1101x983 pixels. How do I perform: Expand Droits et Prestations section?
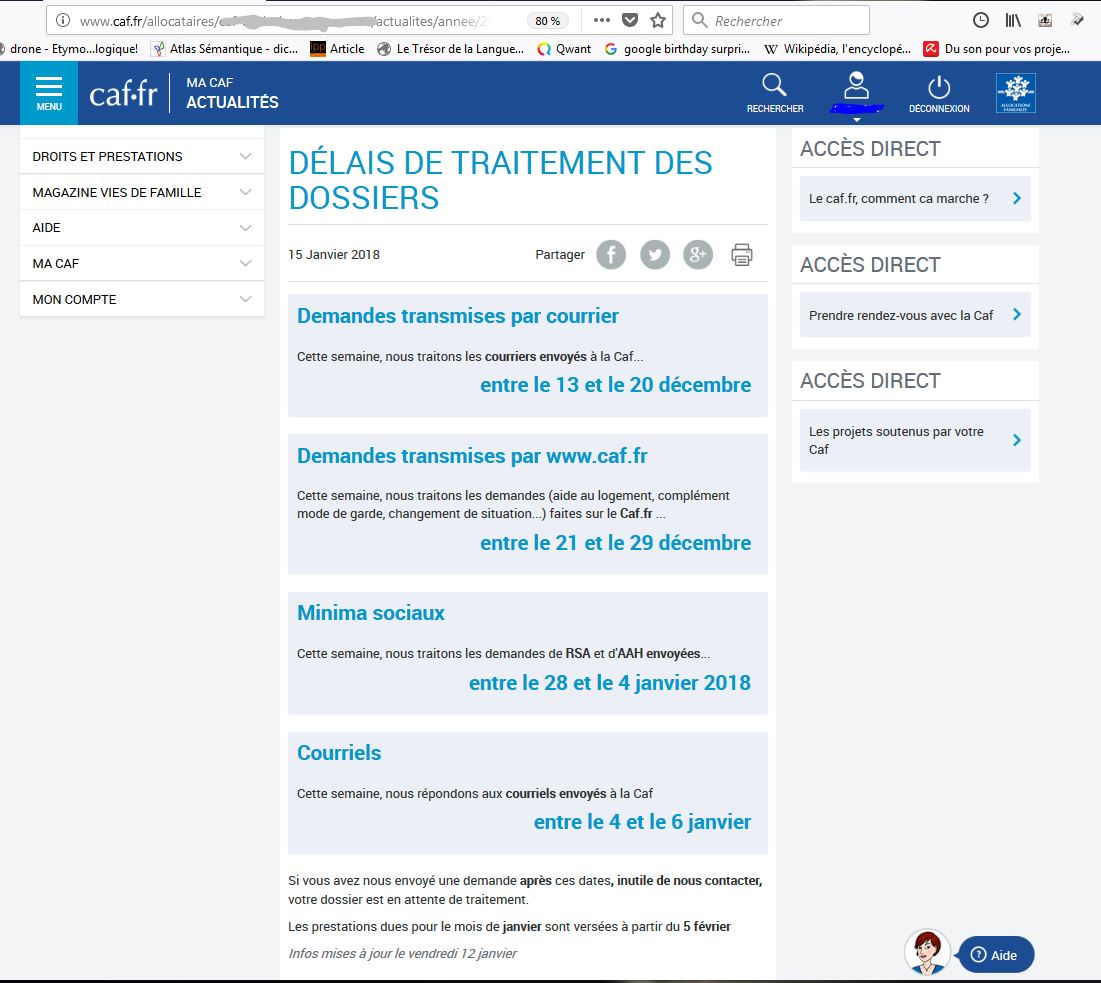click(141, 157)
